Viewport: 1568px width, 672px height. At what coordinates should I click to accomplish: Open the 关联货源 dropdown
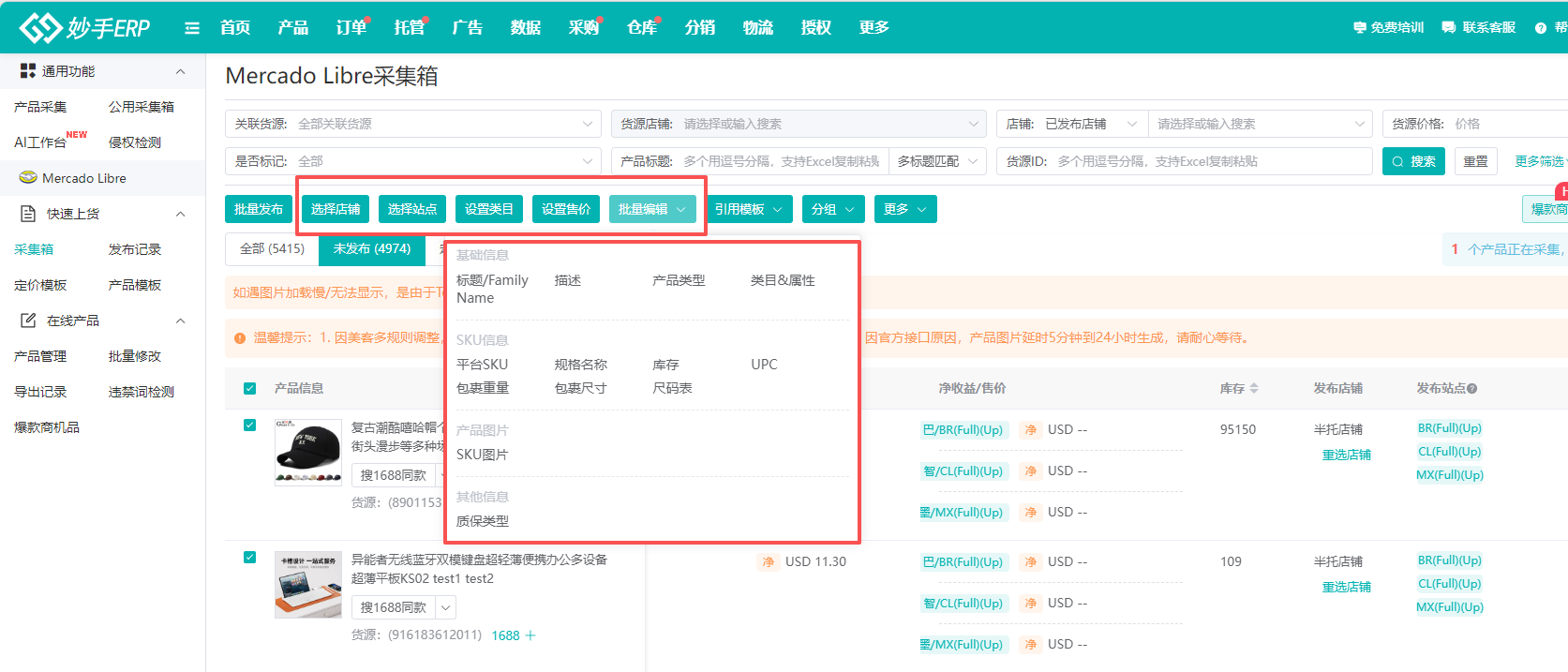point(412,124)
